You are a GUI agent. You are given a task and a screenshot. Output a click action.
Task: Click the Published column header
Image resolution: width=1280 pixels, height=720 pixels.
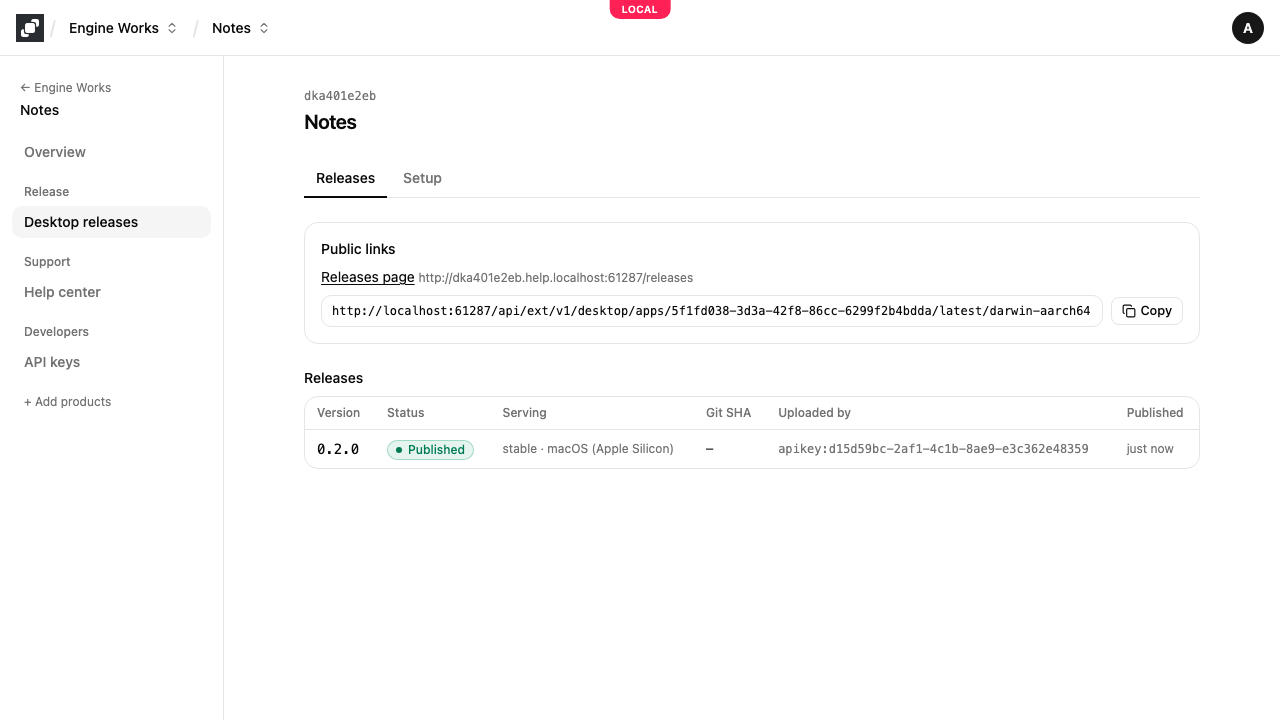coord(1155,413)
